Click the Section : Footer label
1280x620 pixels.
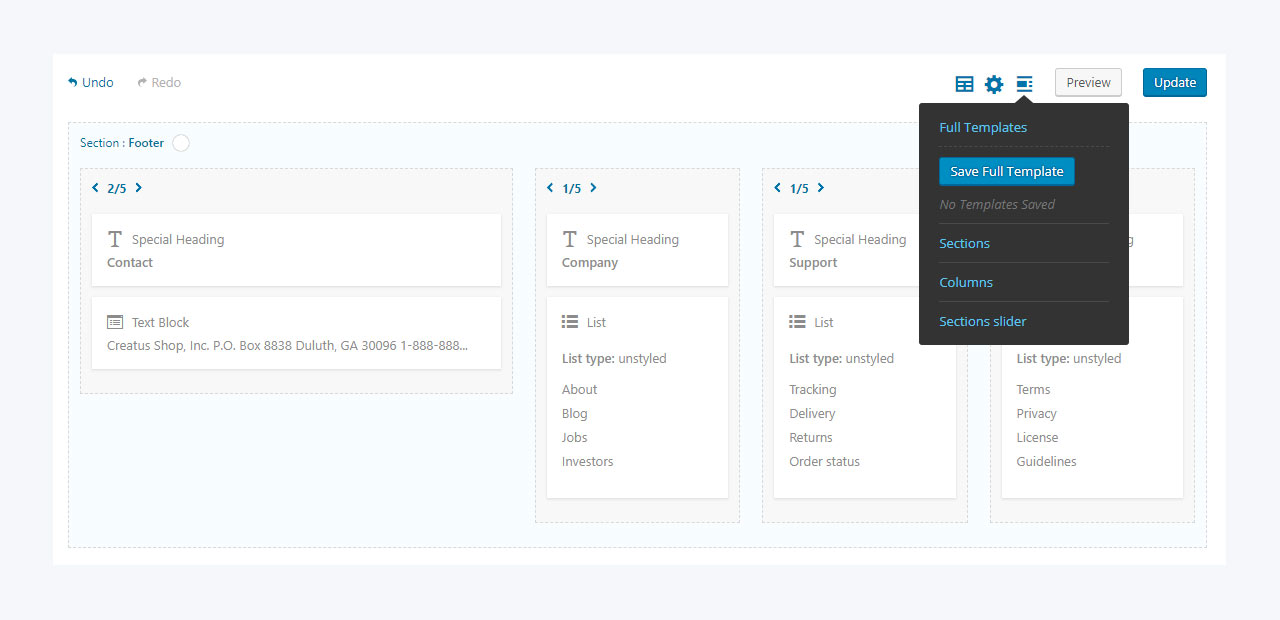coord(122,143)
